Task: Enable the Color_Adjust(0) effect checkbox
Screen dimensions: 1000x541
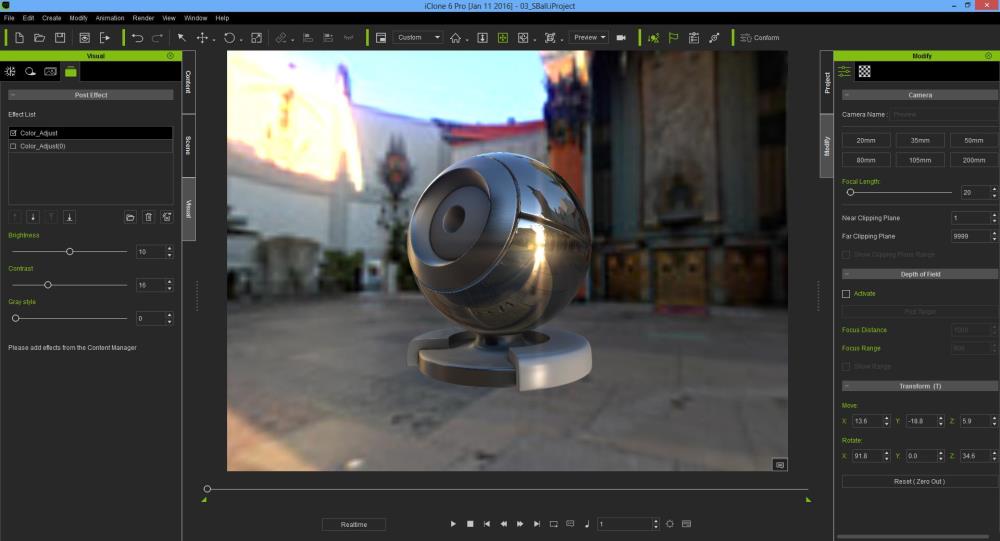Action: pyautogui.click(x=13, y=146)
